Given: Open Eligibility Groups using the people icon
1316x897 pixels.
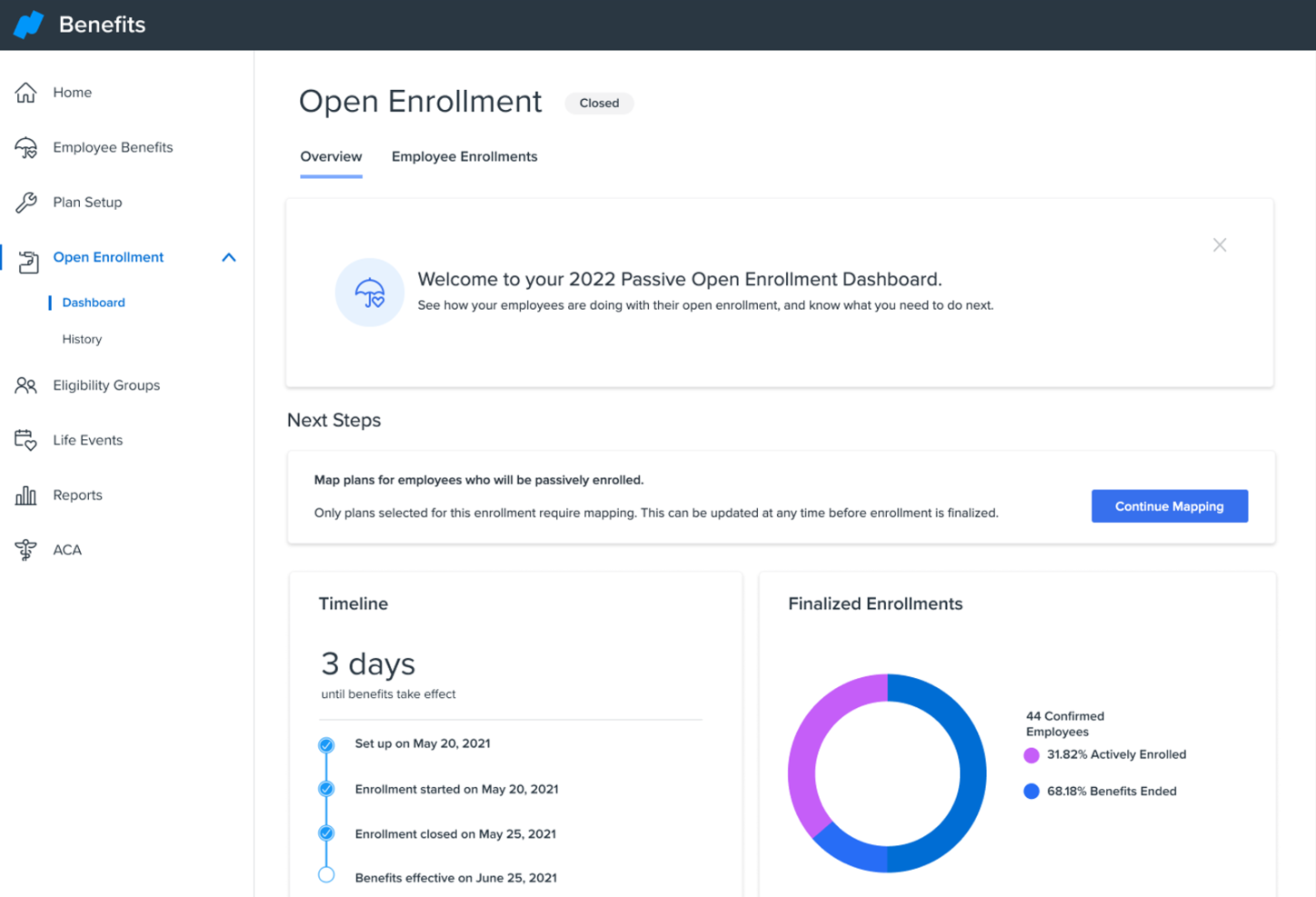Looking at the screenshot, I should coord(25,384).
